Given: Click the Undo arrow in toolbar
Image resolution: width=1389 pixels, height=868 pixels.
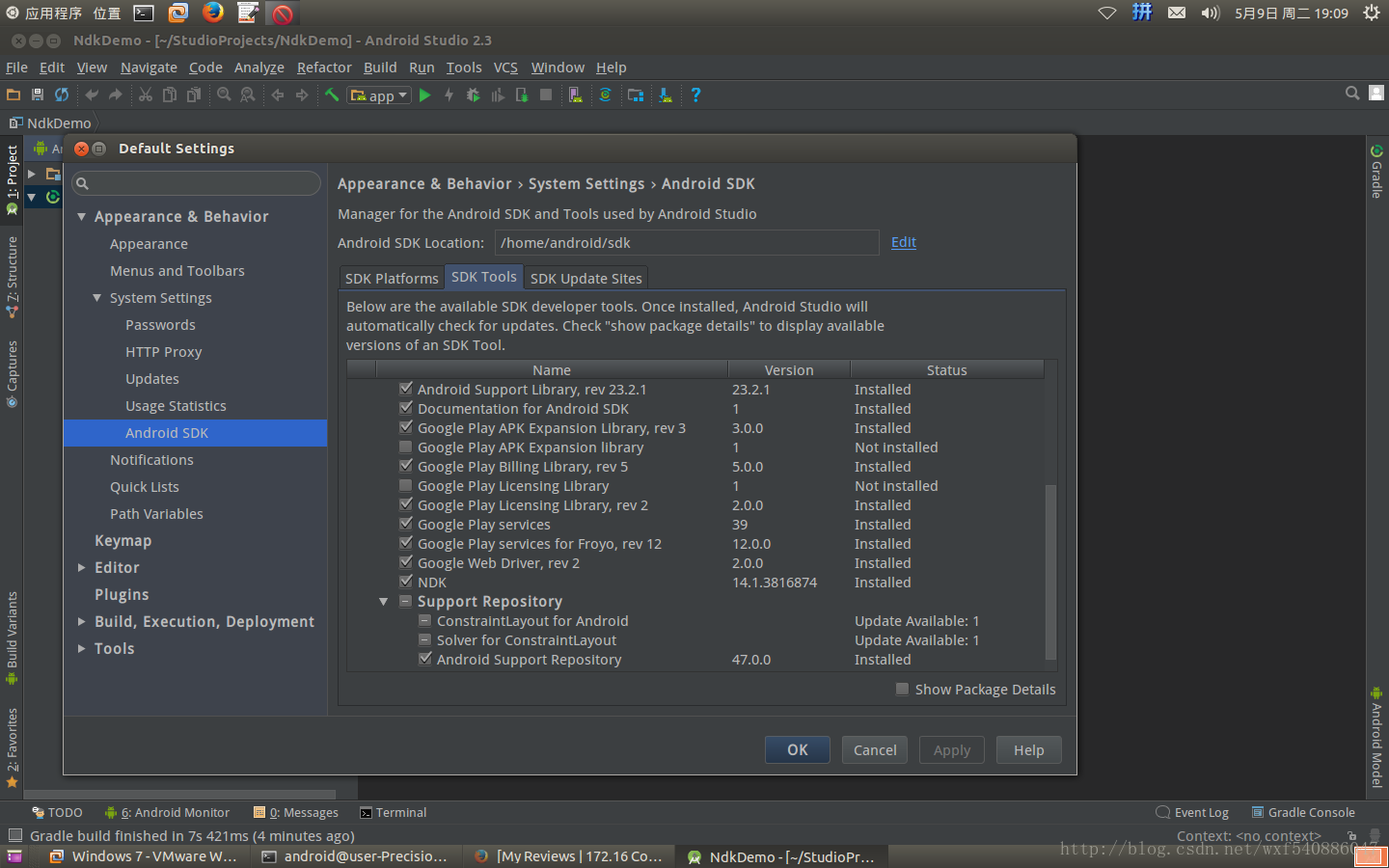Looking at the screenshot, I should pos(92,95).
